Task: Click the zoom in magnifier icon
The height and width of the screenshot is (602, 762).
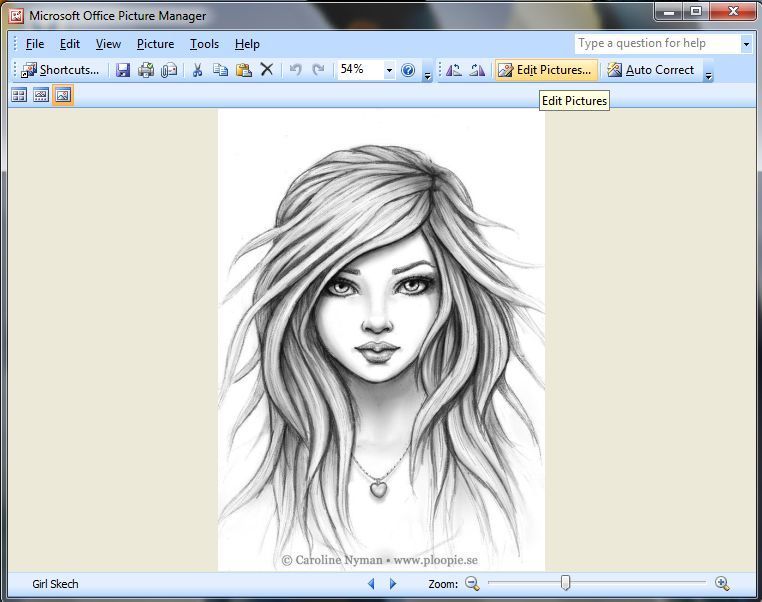Action: tap(722, 583)
